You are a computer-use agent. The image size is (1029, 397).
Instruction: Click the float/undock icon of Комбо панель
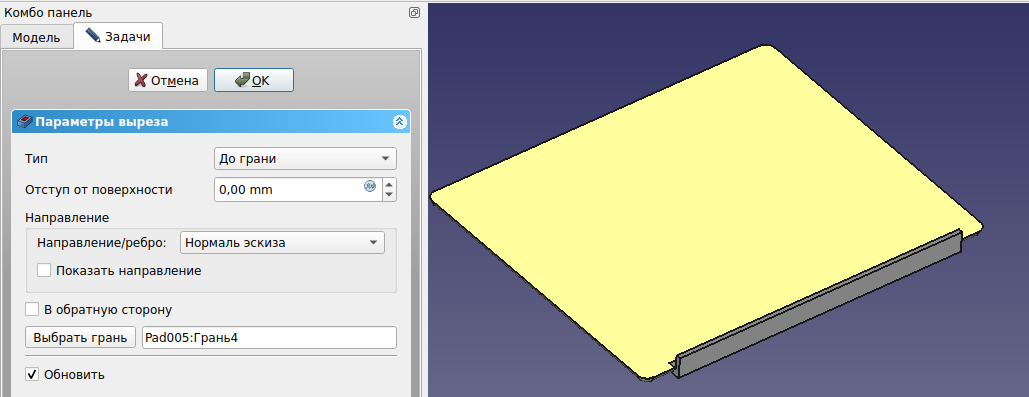pos(414,12)
